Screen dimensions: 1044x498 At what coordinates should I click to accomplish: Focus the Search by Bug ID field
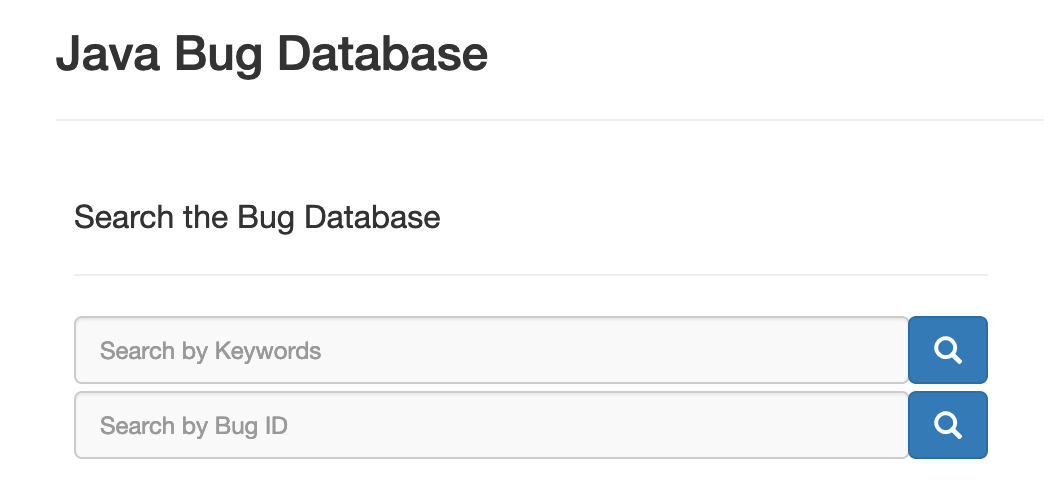click(491, 425)
